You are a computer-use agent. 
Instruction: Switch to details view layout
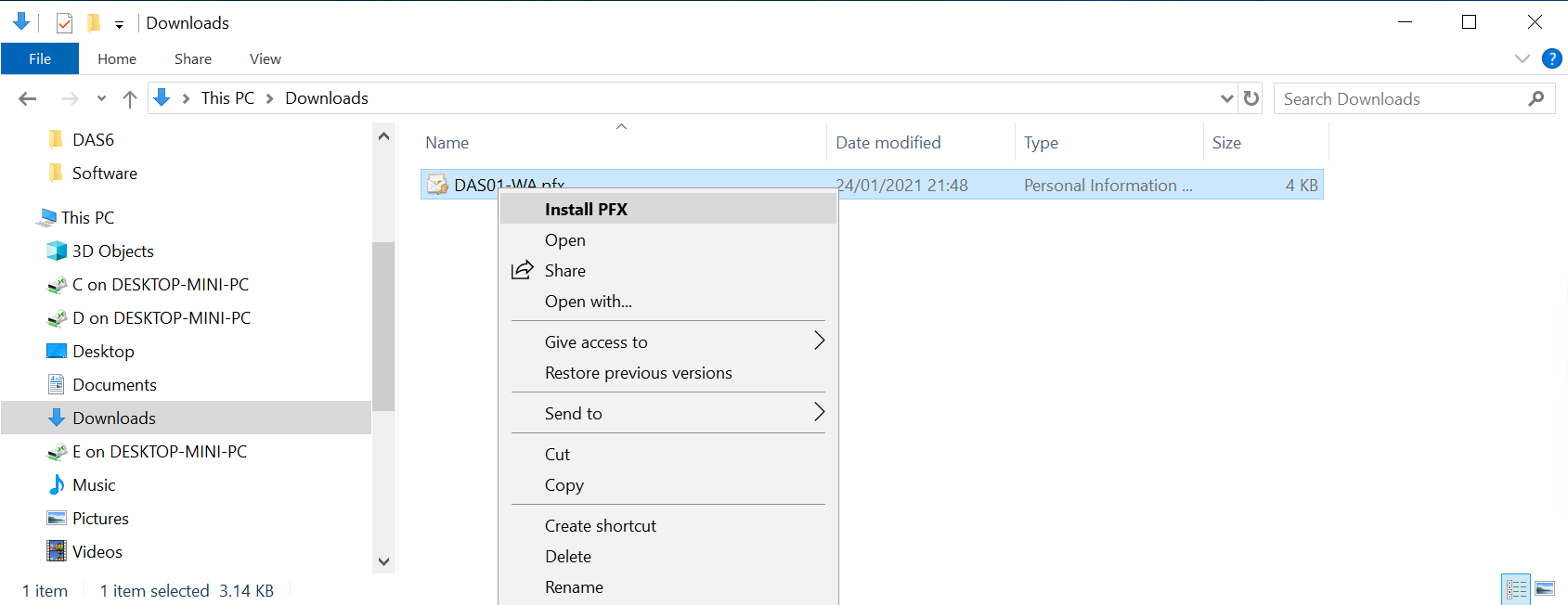[x=1517, y=588]
